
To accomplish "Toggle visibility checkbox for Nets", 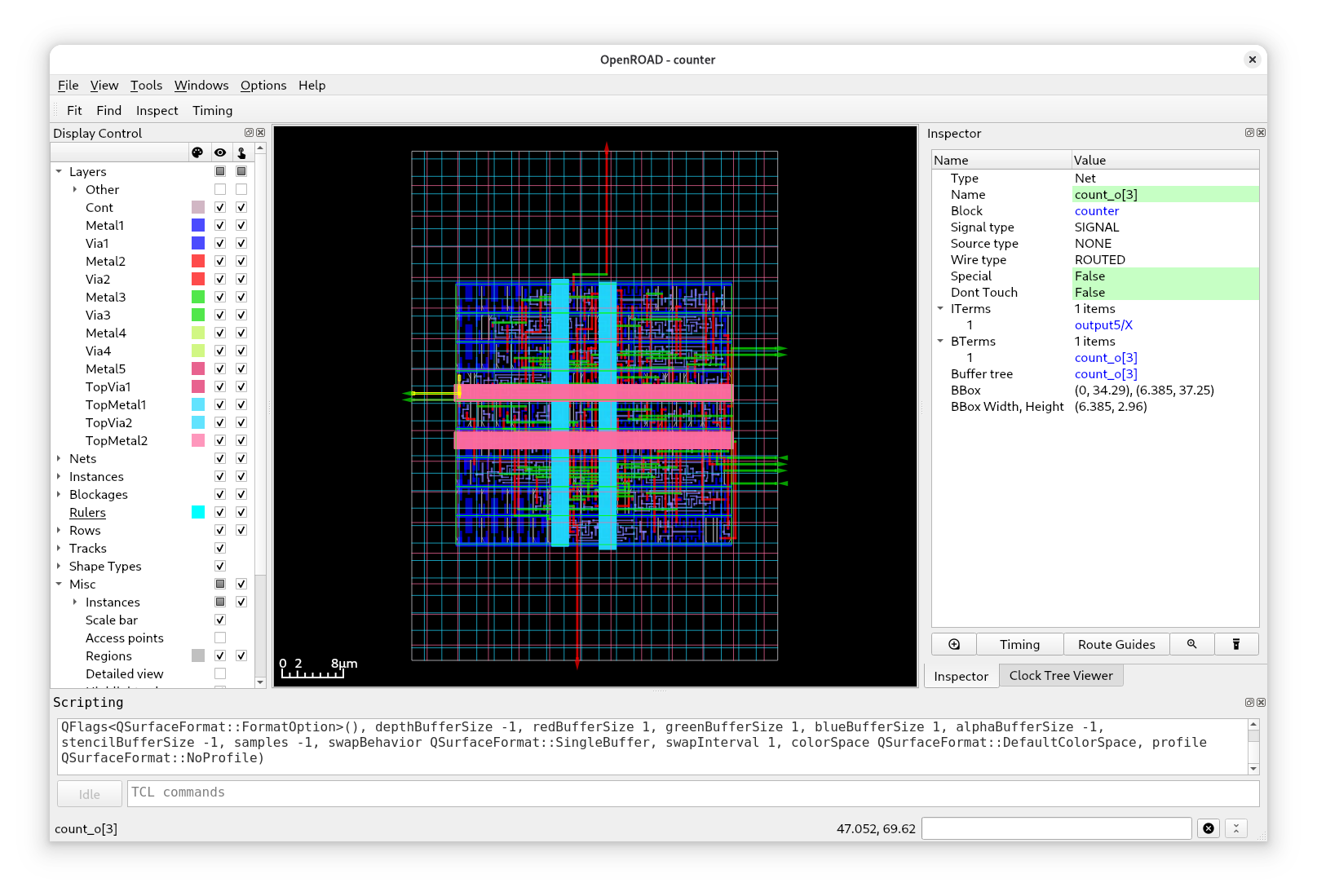I will point(220,459).
